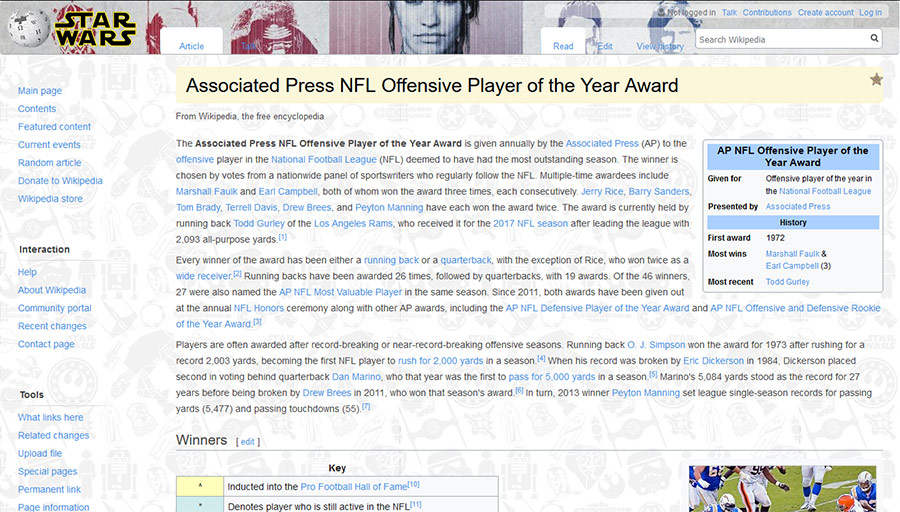Click Create account
The height and width of the screenshot is (512, 900).
(x=825, y=12)
